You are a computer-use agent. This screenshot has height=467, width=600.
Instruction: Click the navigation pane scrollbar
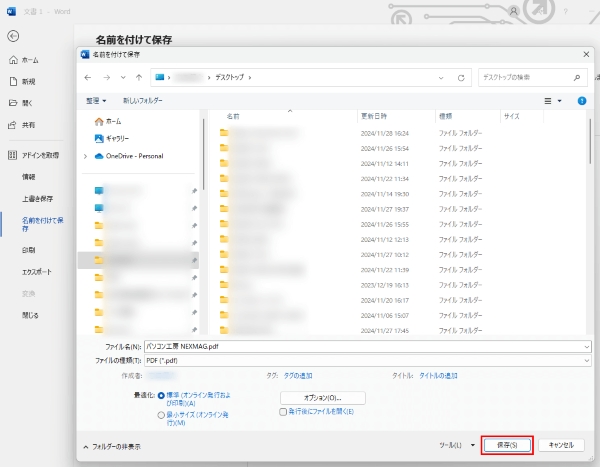coord(204,154)
